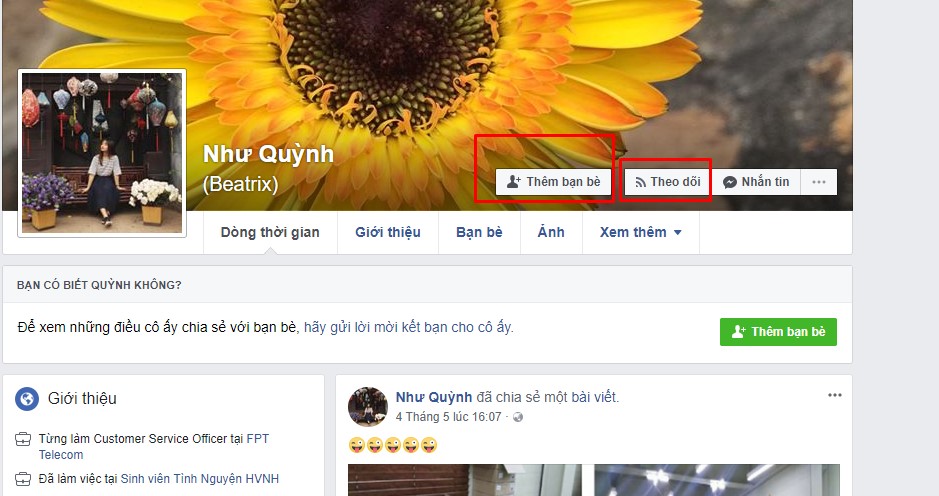Click post author name Như Quỳnh
The width and height of the screenshot is (939, 496).
(x=434, y=397)
